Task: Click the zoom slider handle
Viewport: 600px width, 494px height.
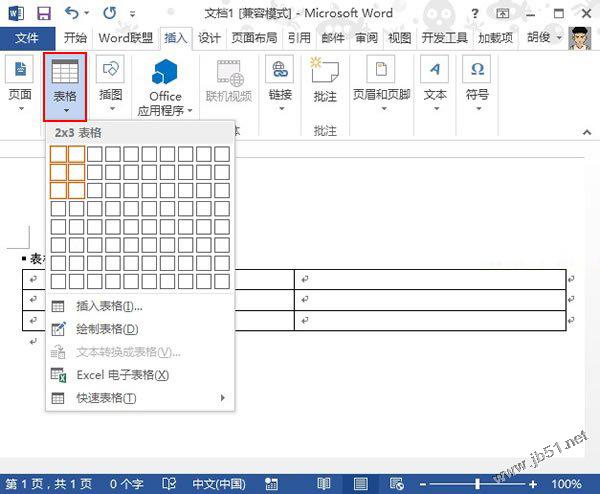Action: tap(477, 484)
